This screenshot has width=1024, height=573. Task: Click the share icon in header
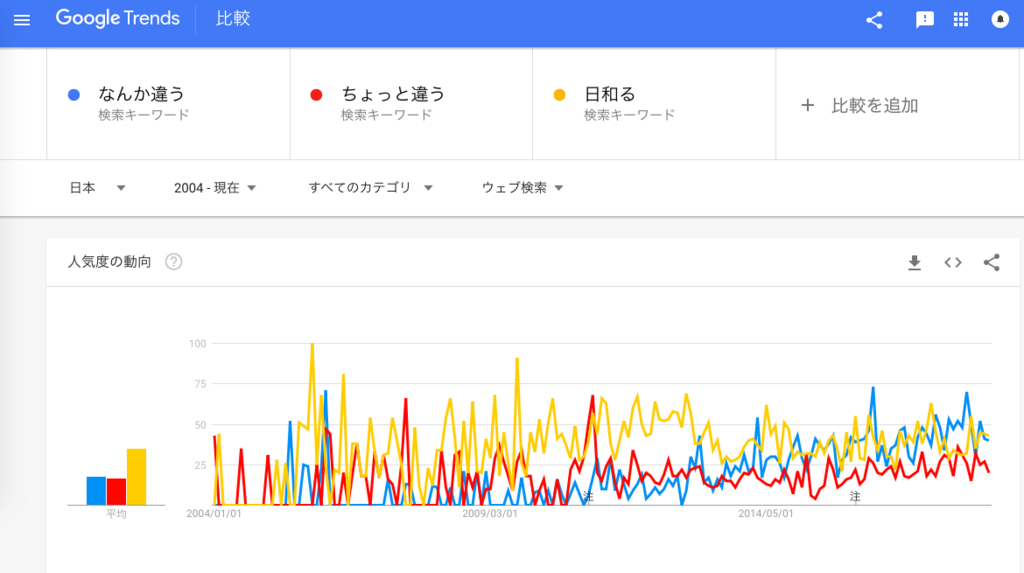coord(874,20)
